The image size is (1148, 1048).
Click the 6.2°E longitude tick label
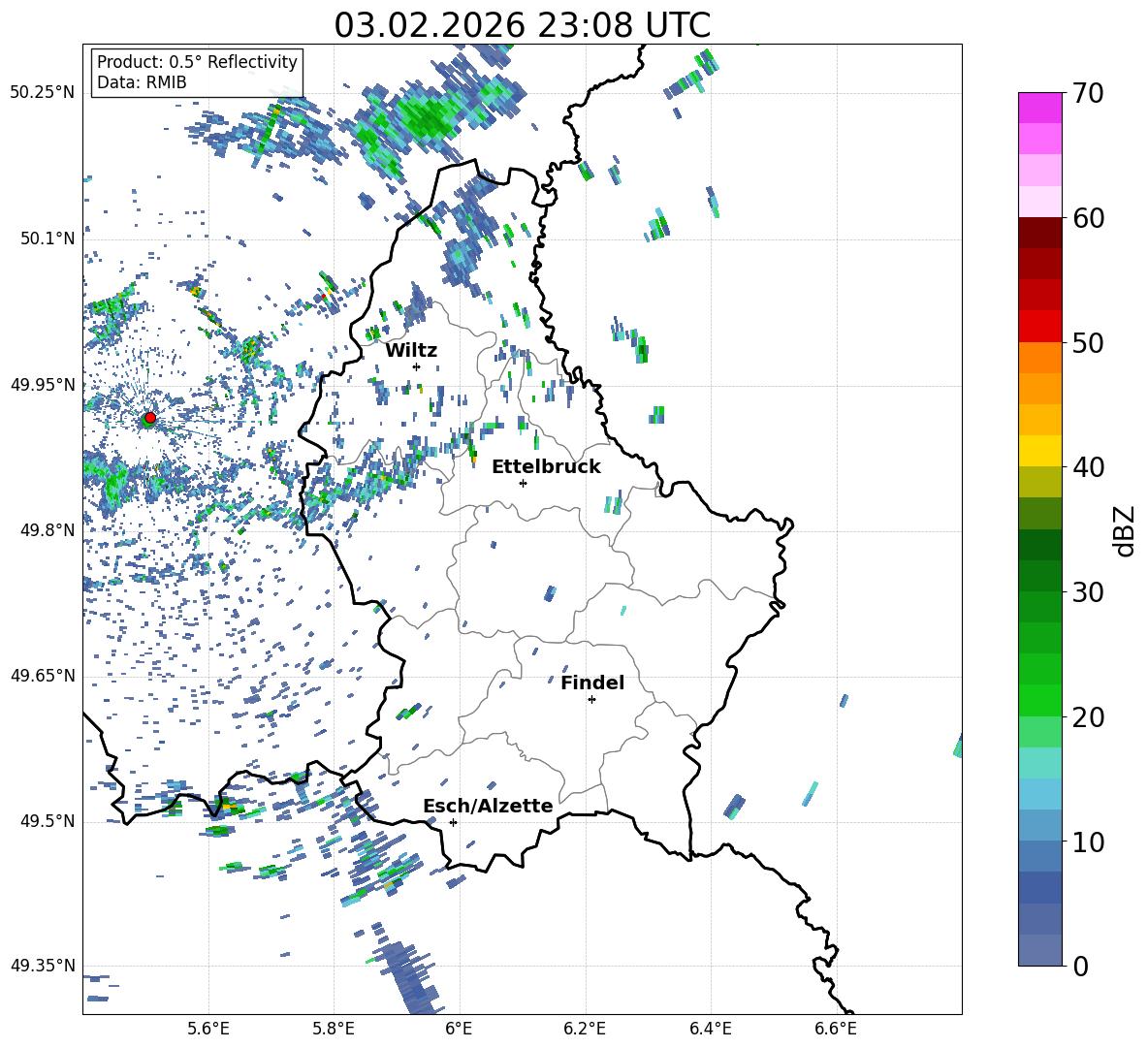585,1029
